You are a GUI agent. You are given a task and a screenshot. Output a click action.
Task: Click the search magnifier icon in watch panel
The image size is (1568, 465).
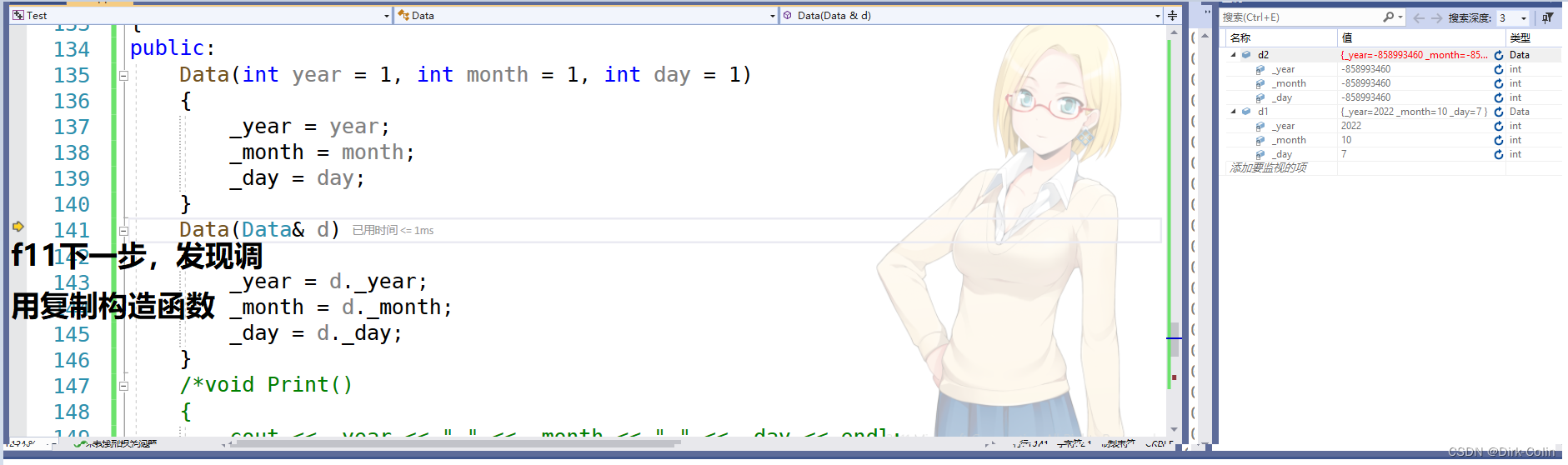tap(1387, 17)
